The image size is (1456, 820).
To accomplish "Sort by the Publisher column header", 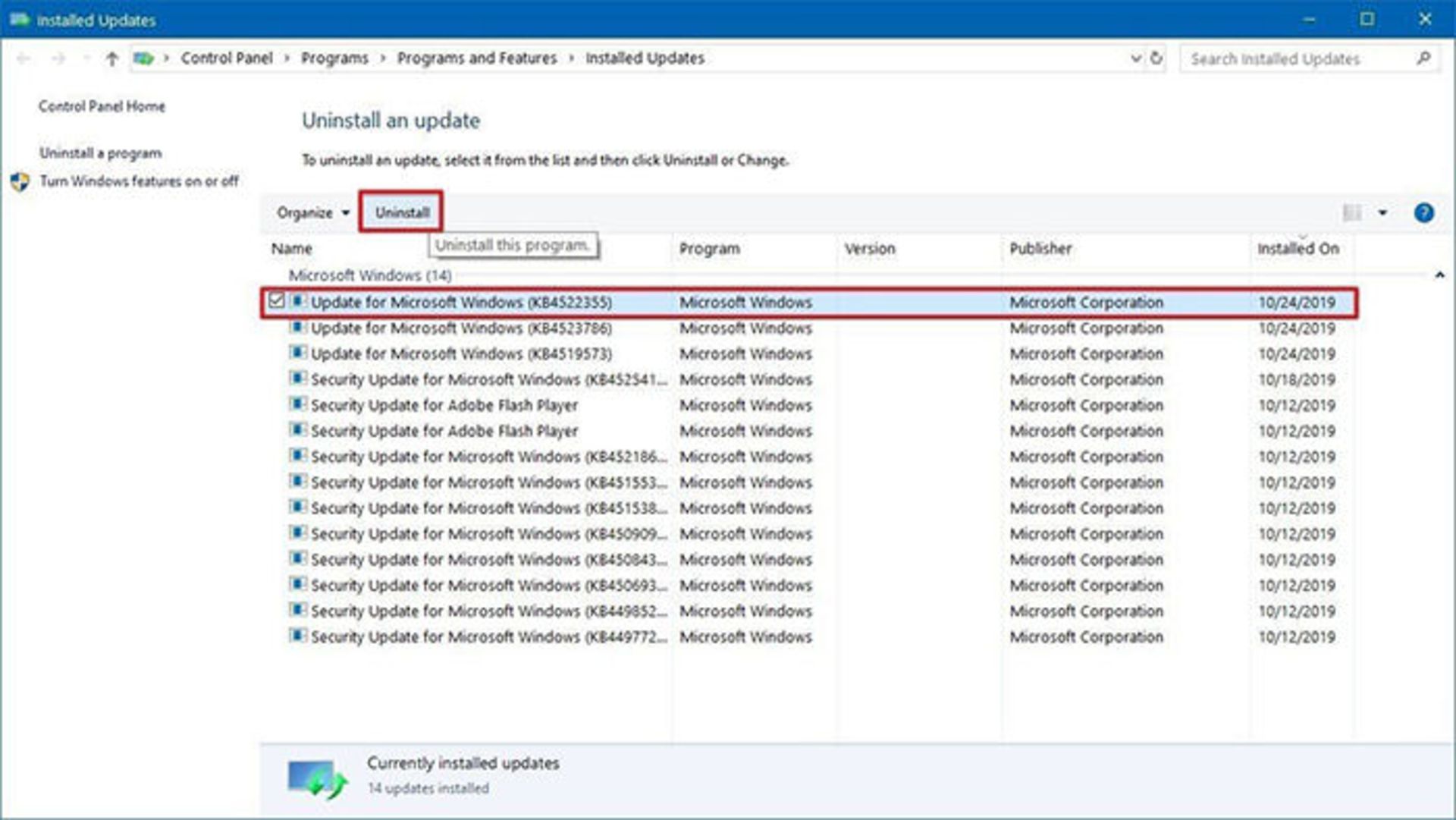I will click(x=1040, y=249).
